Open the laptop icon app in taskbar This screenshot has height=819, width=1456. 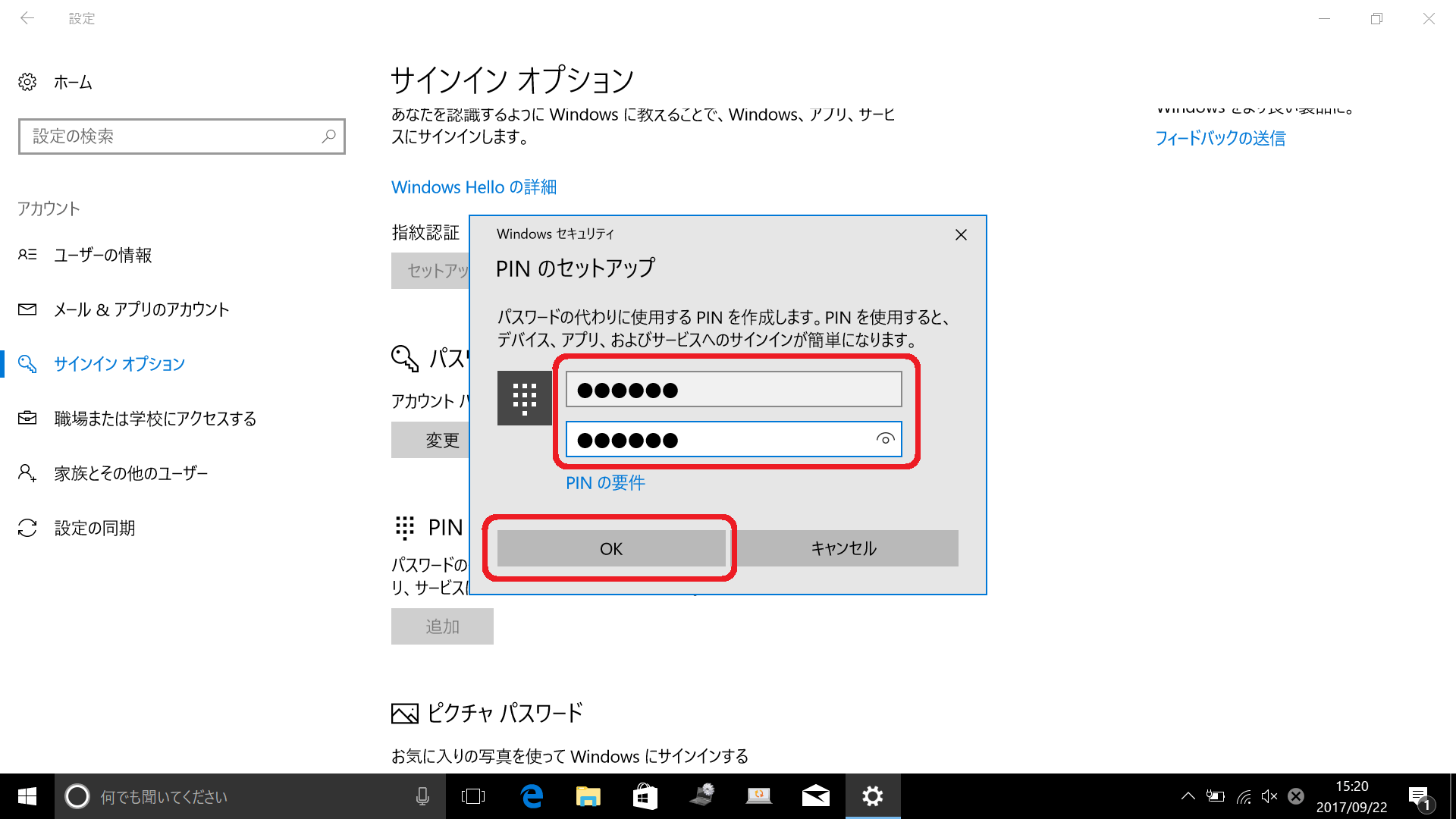click(759, 796)
